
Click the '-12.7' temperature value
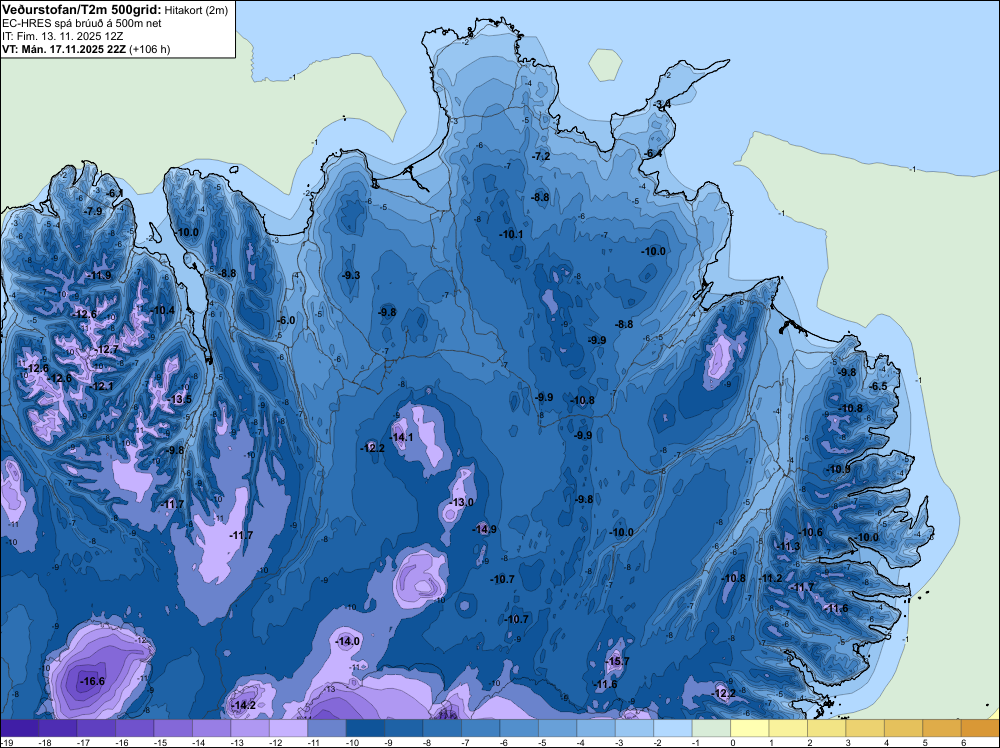(x=106, y=349)
